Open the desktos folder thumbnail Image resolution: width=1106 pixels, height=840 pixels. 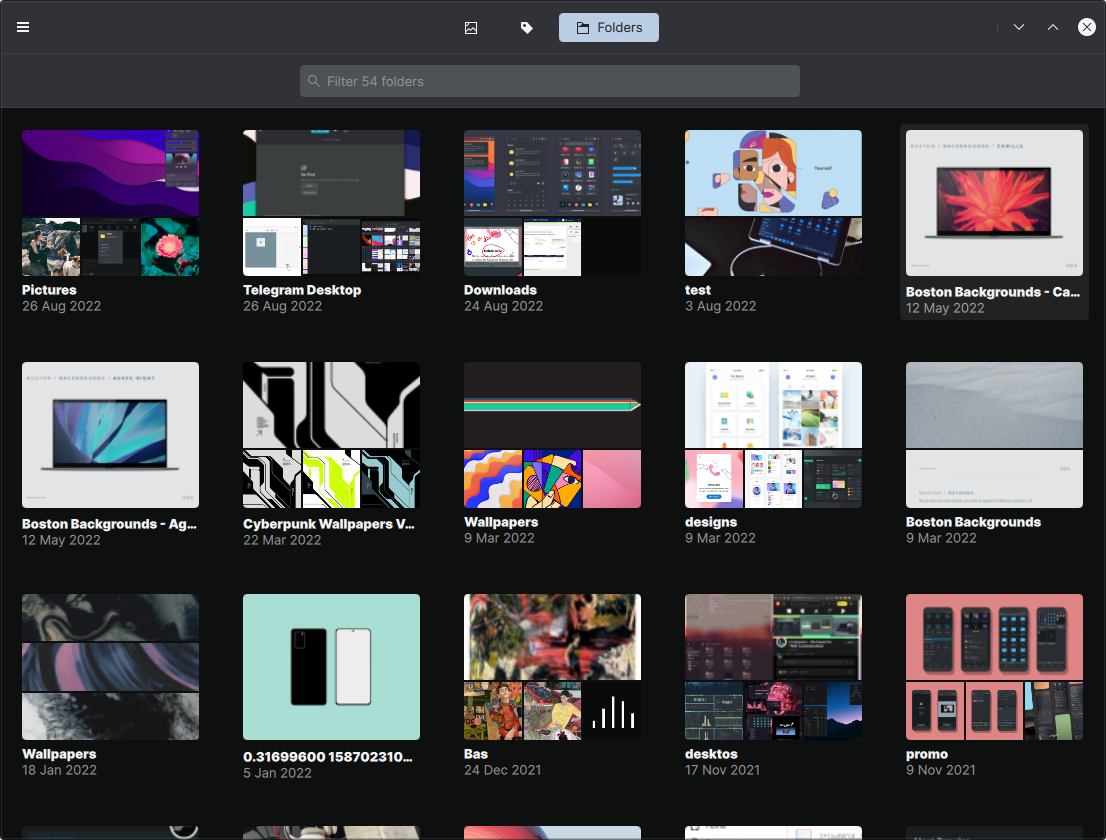773,666
